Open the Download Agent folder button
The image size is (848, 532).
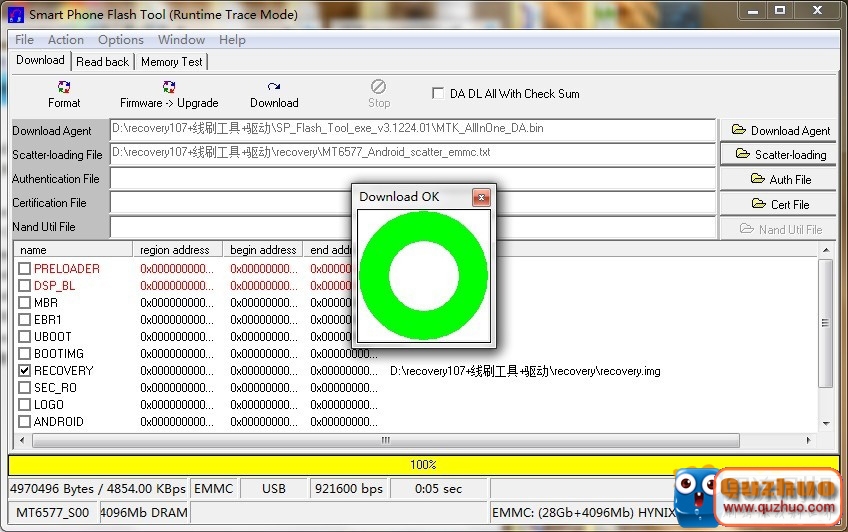click(x=778, y=130)
